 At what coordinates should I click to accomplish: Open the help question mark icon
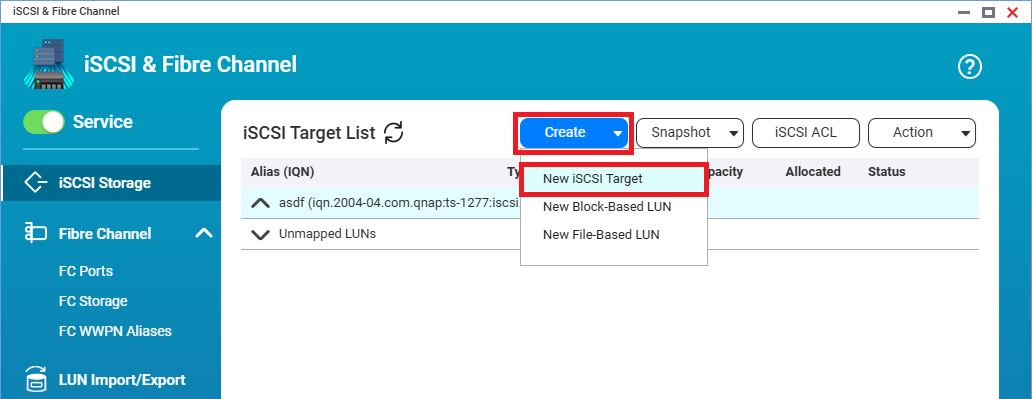coord(969,66)
